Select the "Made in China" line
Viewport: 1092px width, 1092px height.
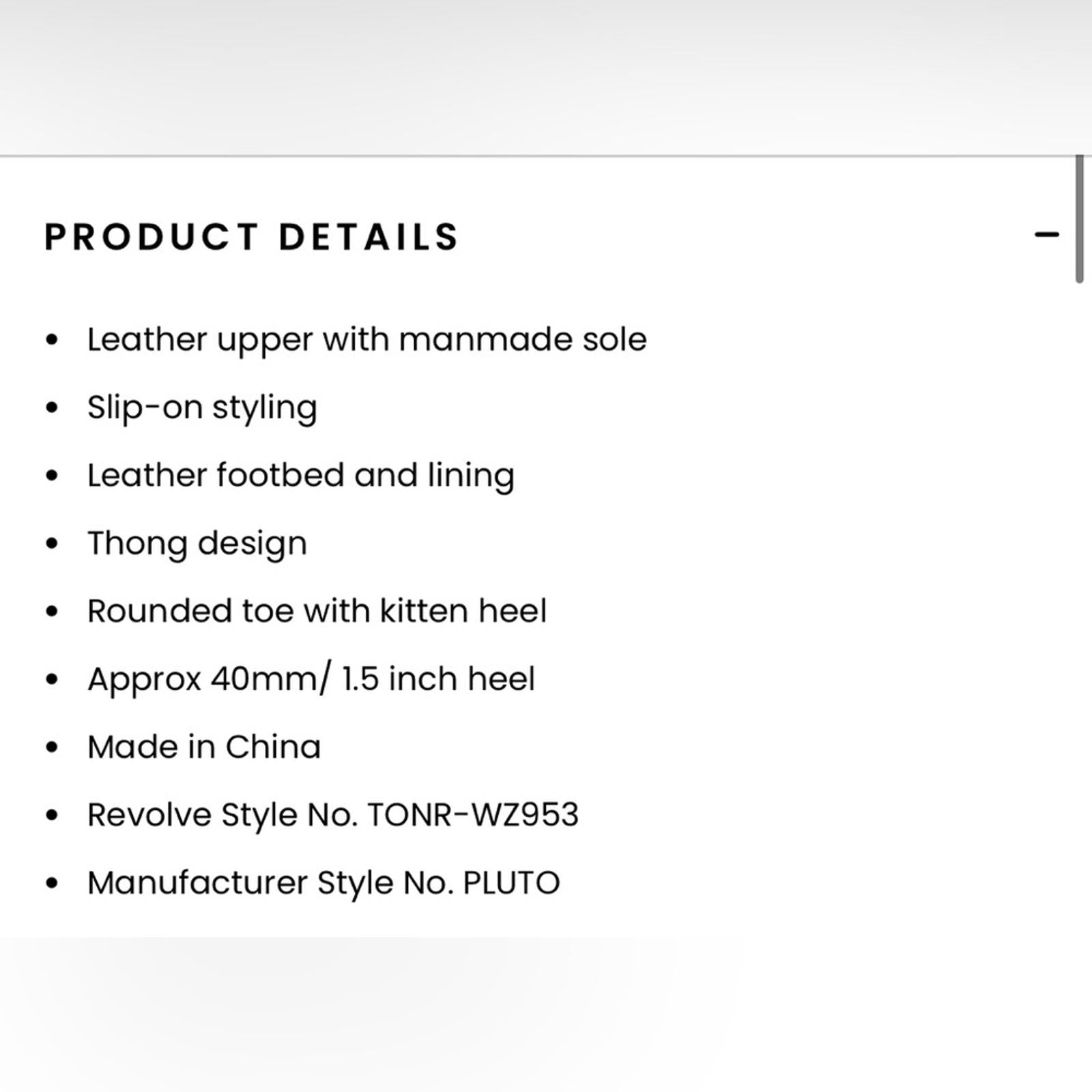point(204,747)
